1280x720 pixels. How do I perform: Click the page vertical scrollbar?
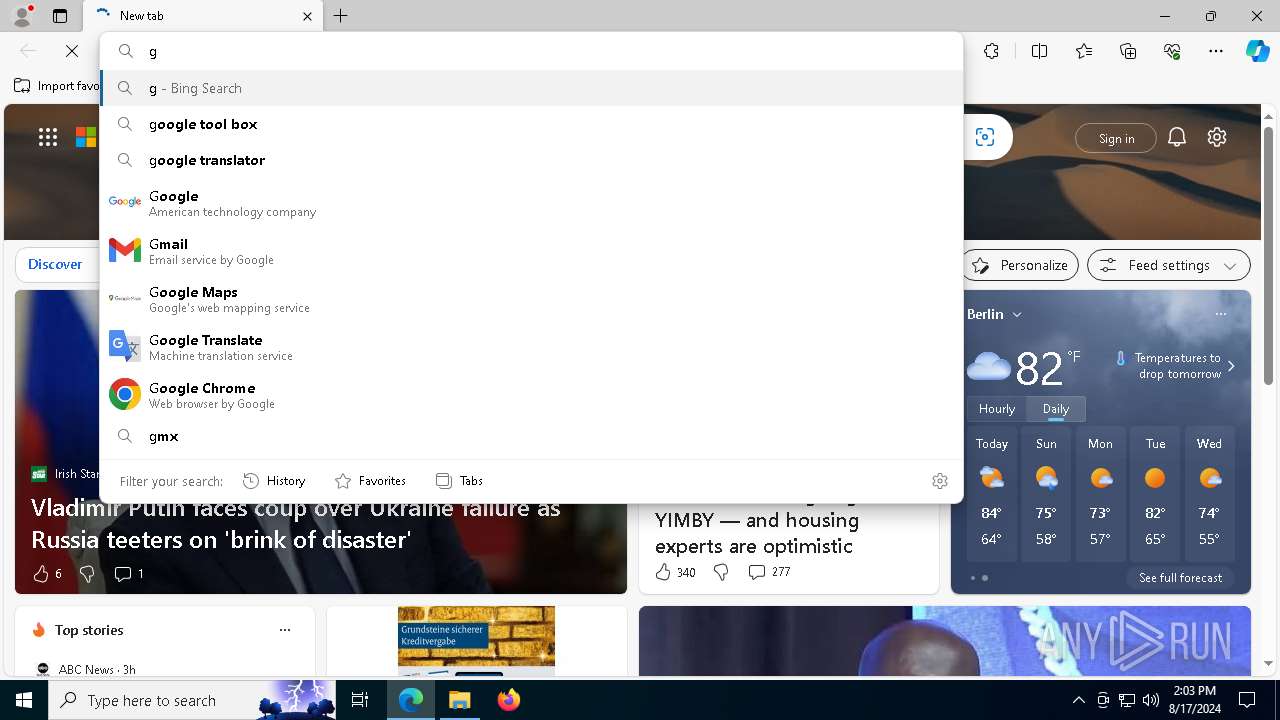1268,255
